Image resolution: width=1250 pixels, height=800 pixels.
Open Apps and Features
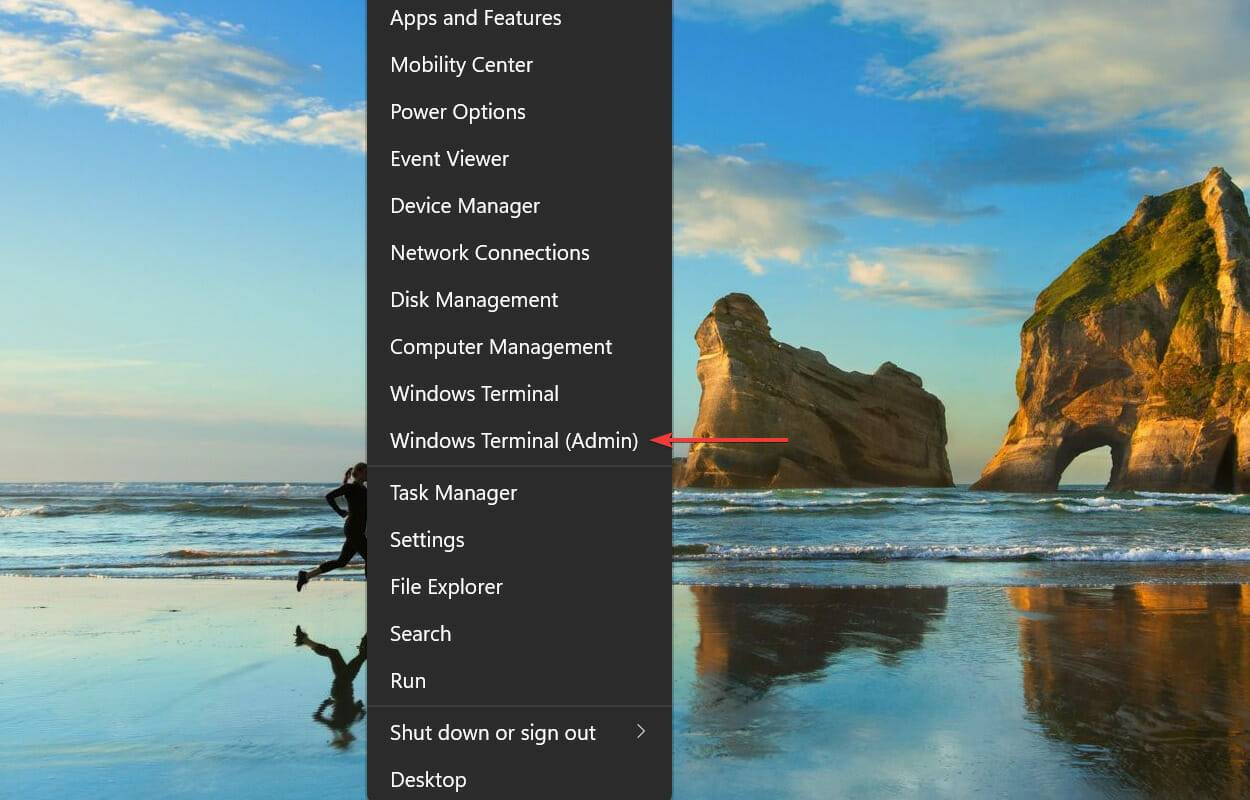[x=475, y=18]
